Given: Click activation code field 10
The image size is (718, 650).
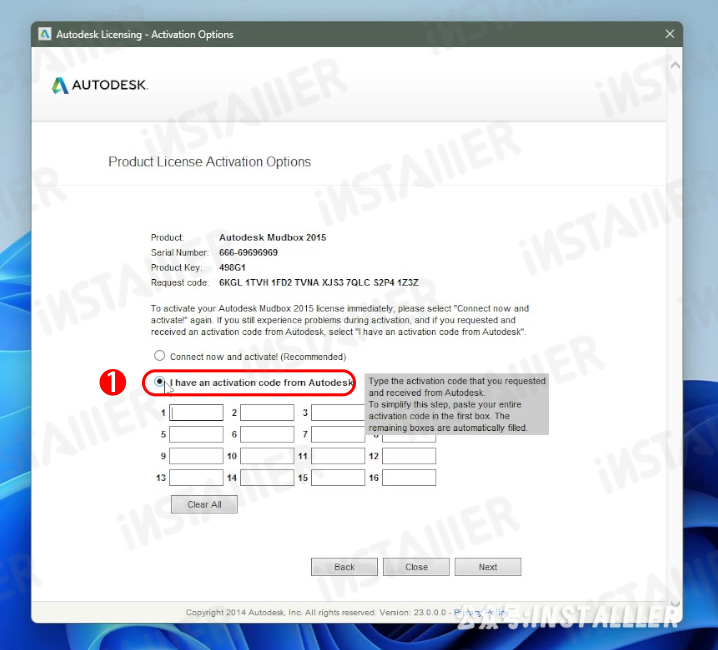Looking at the screenshot, I should pos(267,456).
